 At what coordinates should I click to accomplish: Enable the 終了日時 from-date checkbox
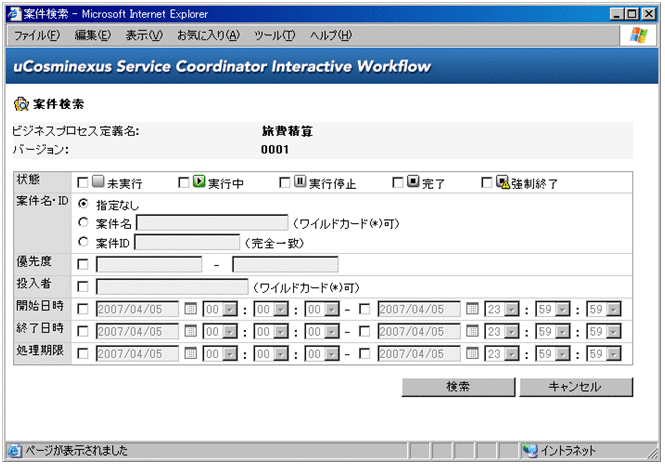pyautogui.click(x=83, y=331)
